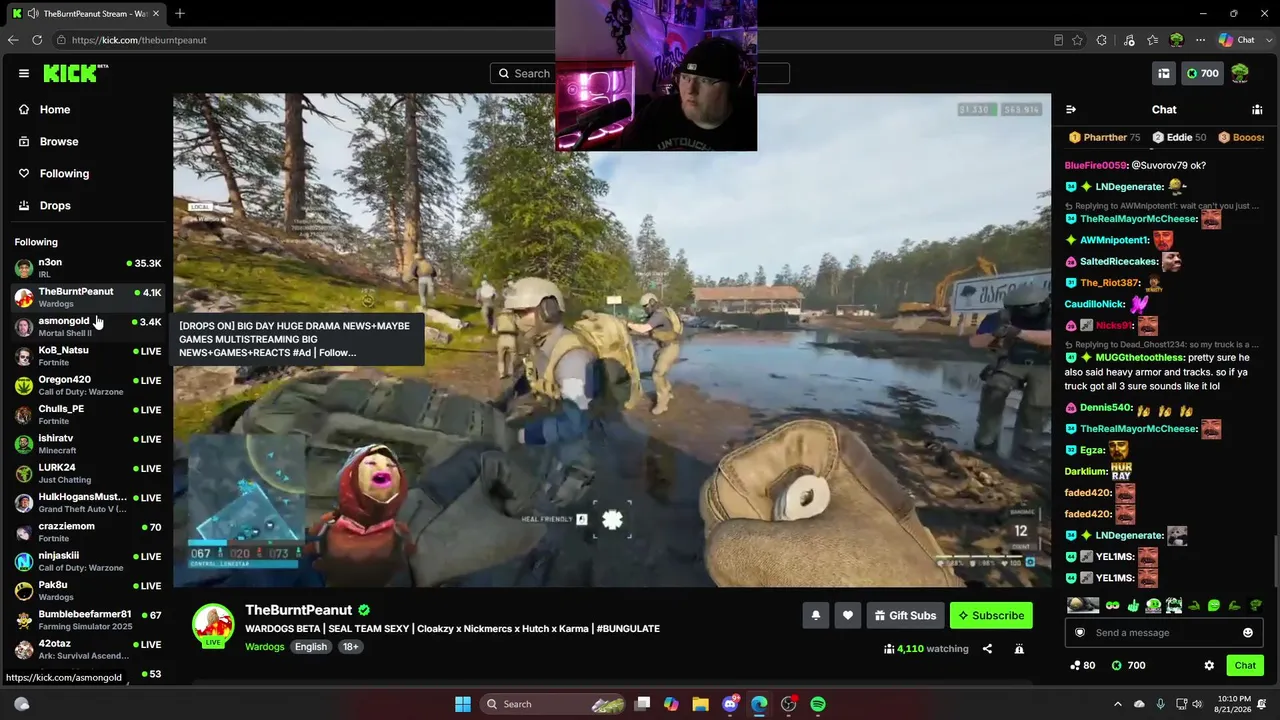Click the Kick search field

tap(640, 73)
